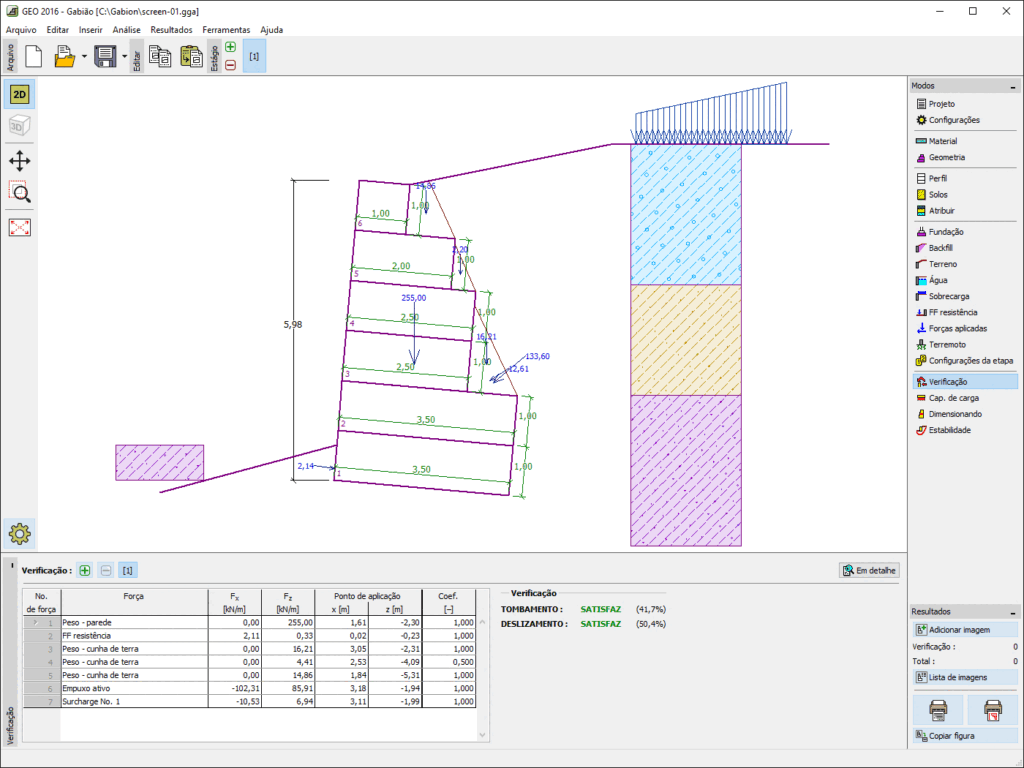This screenshot has width=1024, height=768.
Task: Select the Peso - parede force row
Action: [x=249, y=623]
